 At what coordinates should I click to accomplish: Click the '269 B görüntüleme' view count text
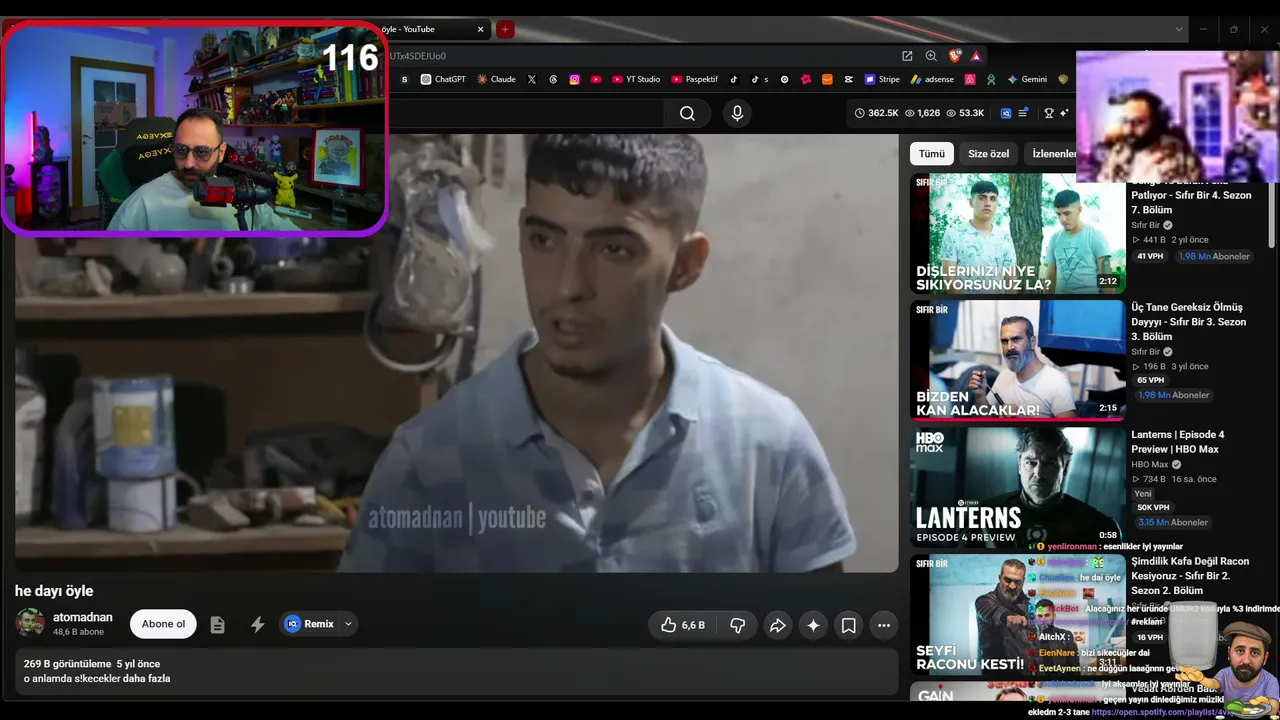click(x=68, y=664)
